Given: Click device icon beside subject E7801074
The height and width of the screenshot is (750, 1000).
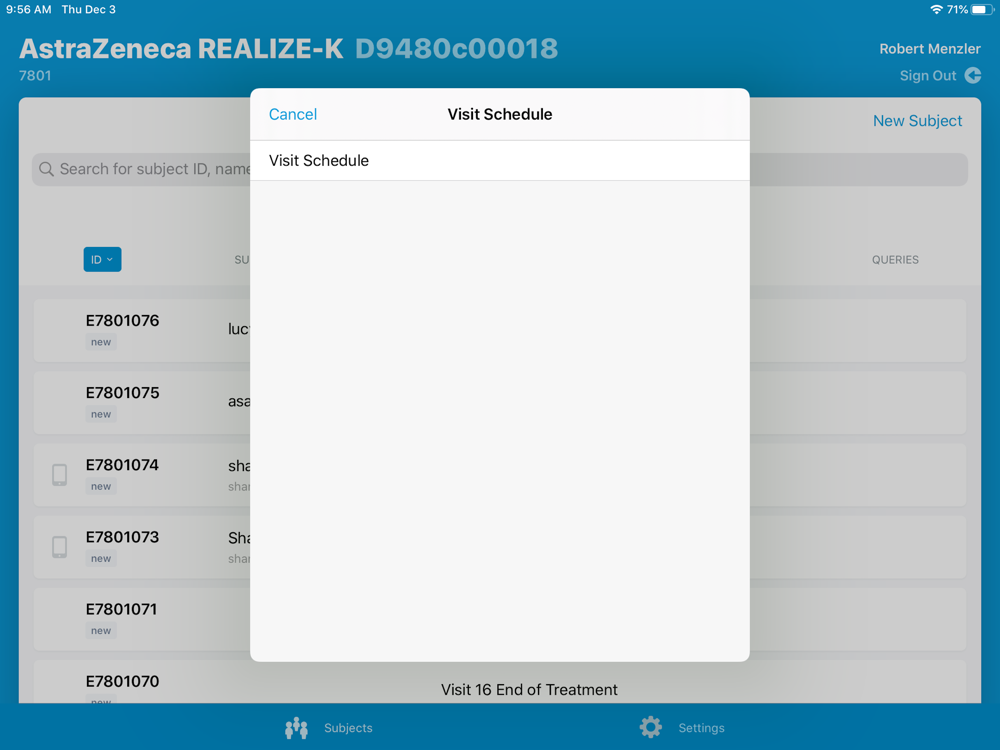Looking at the screenshot, I should pyautogui.click(x=60, y=475).
